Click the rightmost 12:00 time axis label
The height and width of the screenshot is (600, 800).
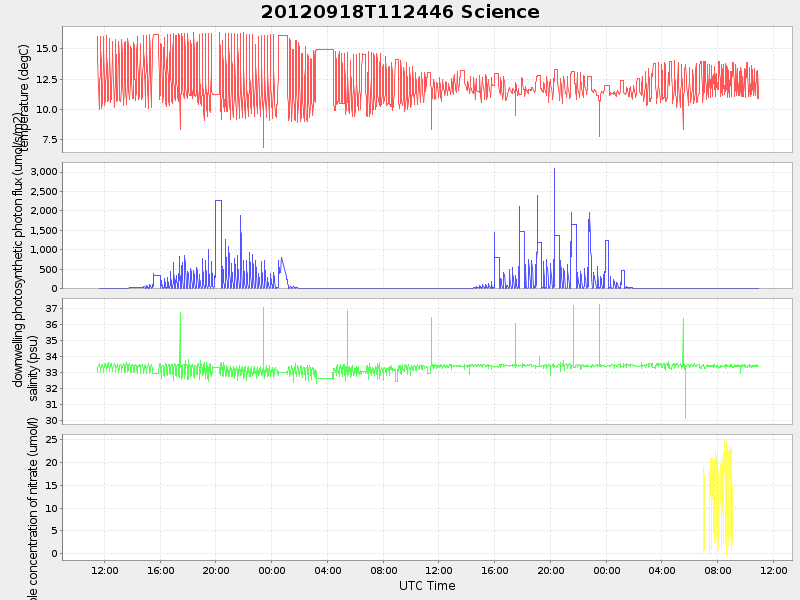tap(773, 570)
